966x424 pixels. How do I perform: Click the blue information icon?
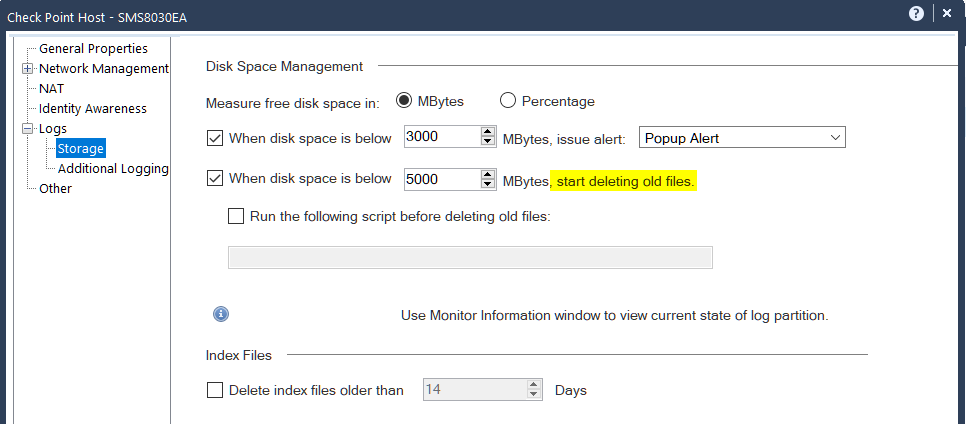221,314
